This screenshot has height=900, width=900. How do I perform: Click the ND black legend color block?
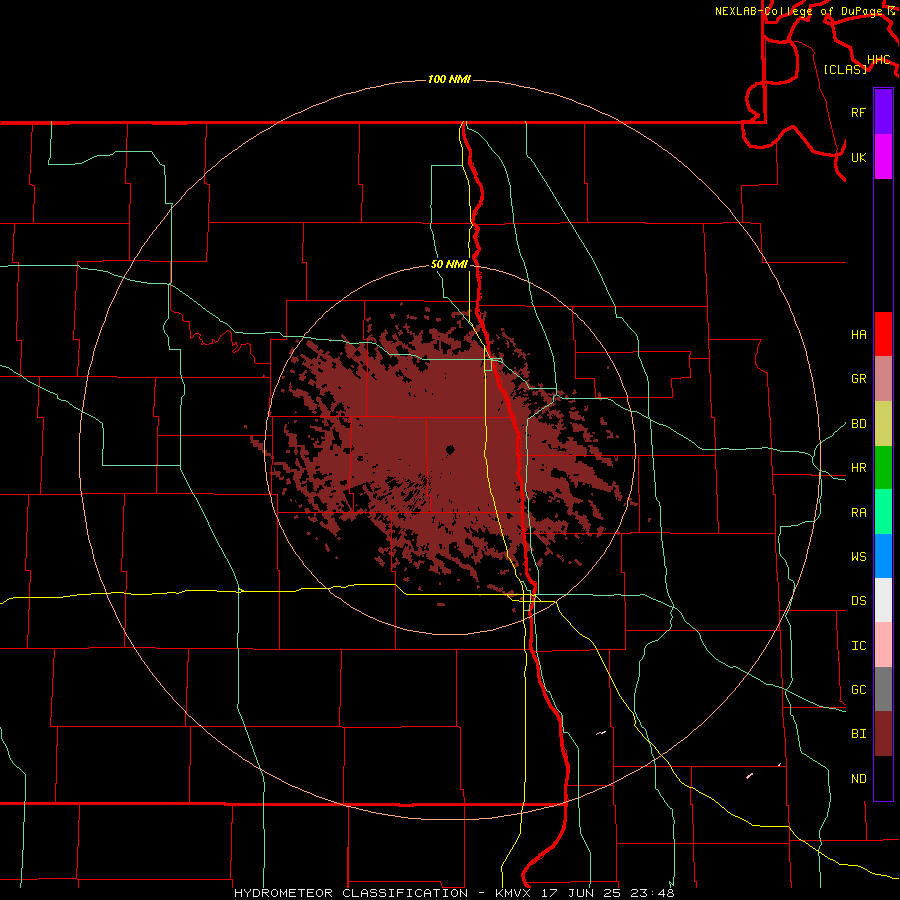tap(883, 778)
